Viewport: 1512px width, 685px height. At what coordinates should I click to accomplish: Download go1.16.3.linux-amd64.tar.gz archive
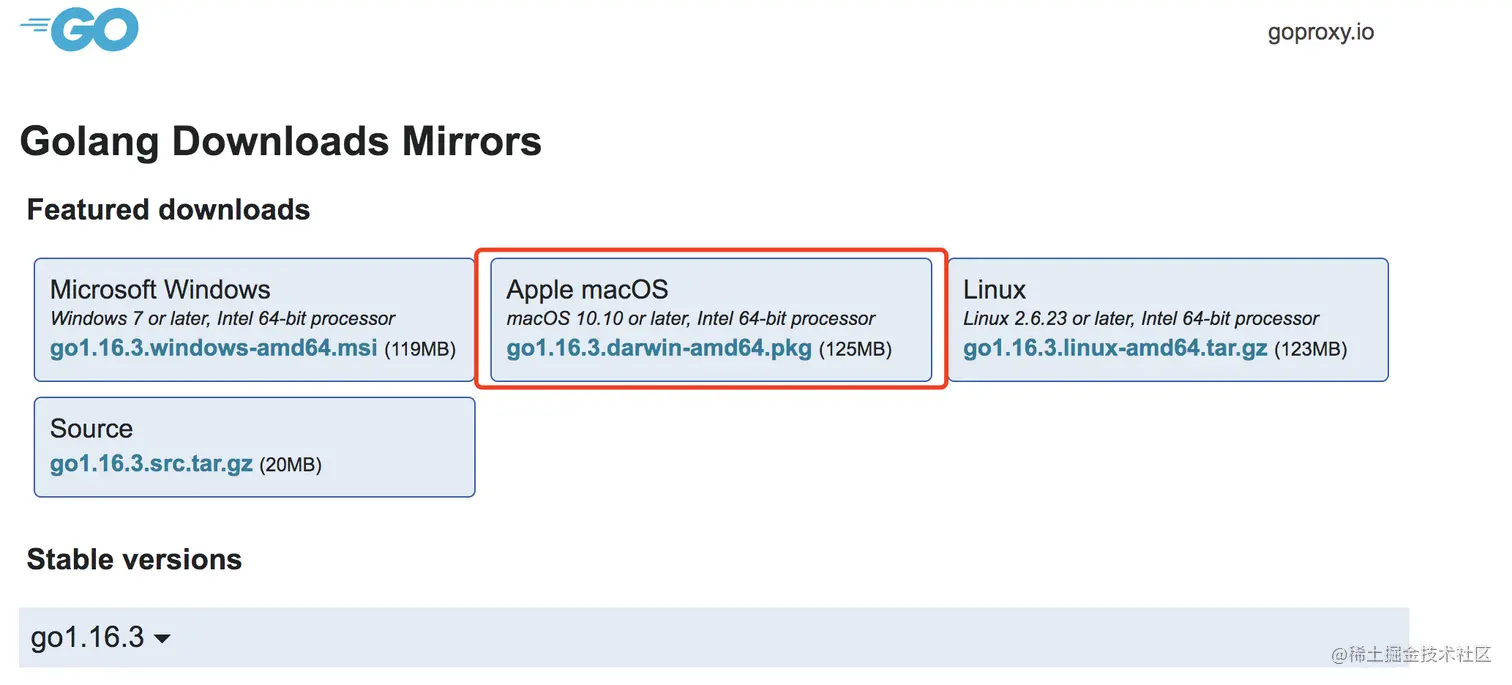click(1115, 349)
